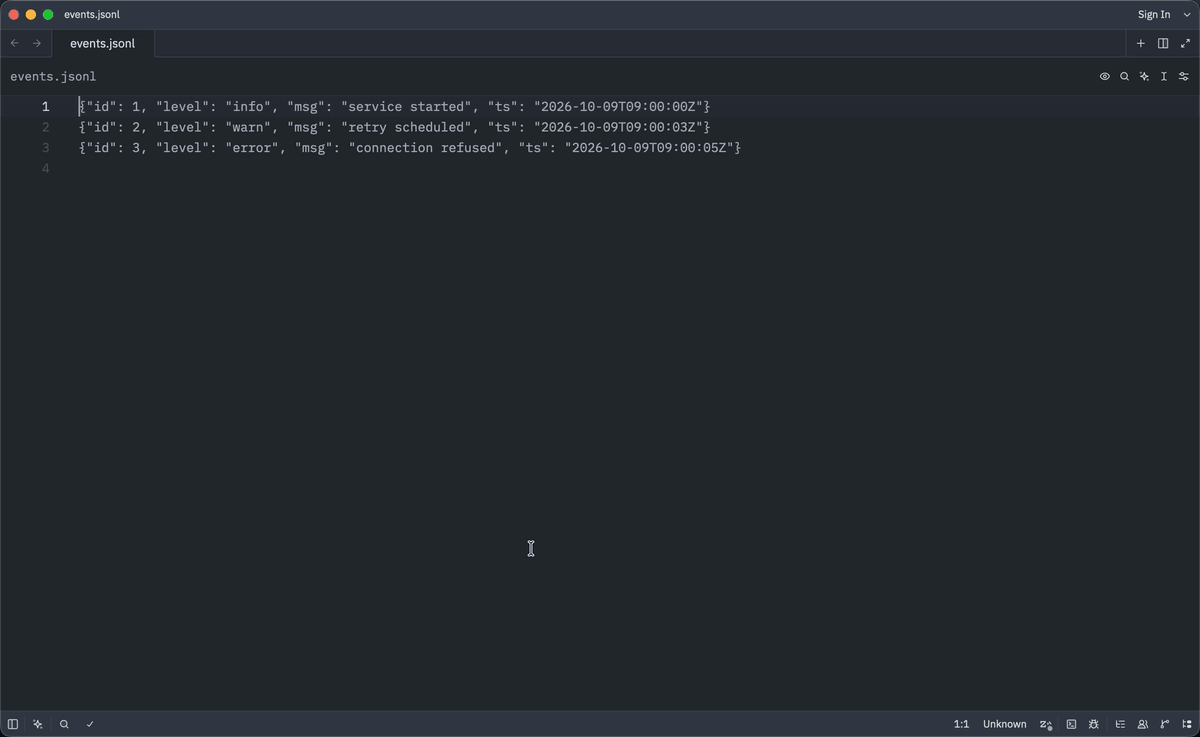The width and height of the screenshot is (1200, 737).
Task: Click line number 1 in gutter
Action: (x=45, y=106)
